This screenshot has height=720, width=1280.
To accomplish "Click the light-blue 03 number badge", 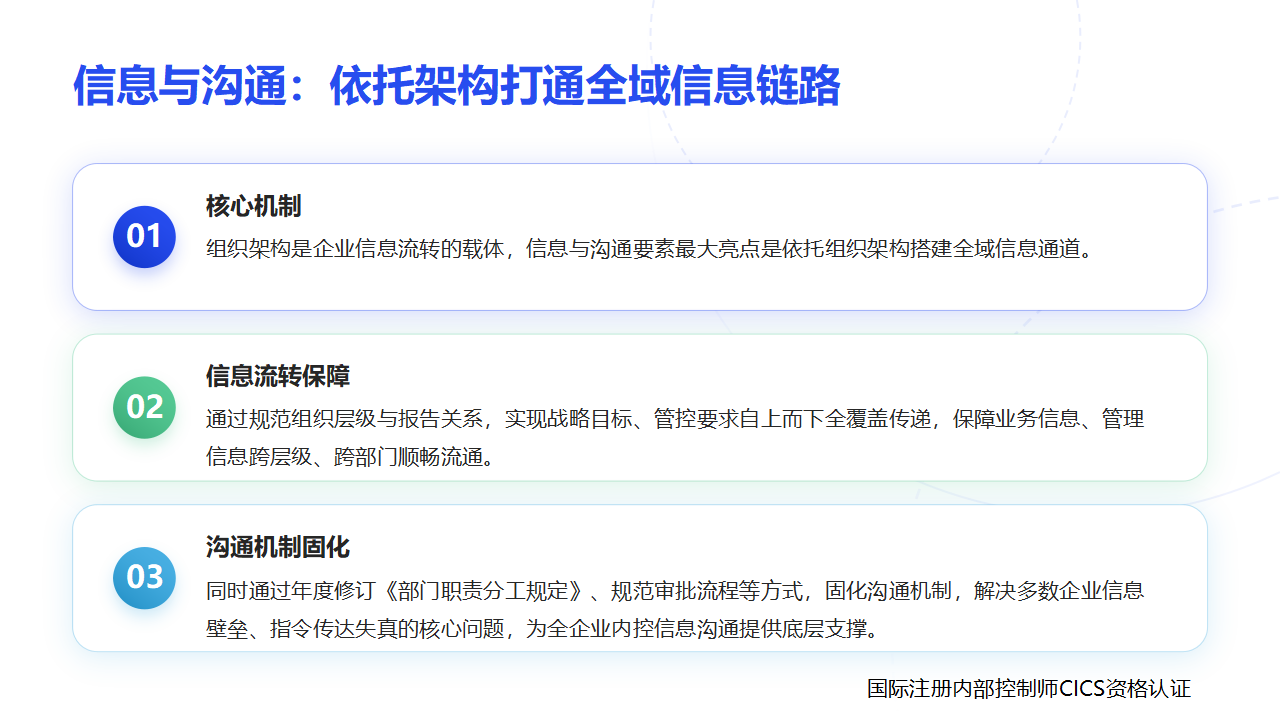I will coord(144,577).
